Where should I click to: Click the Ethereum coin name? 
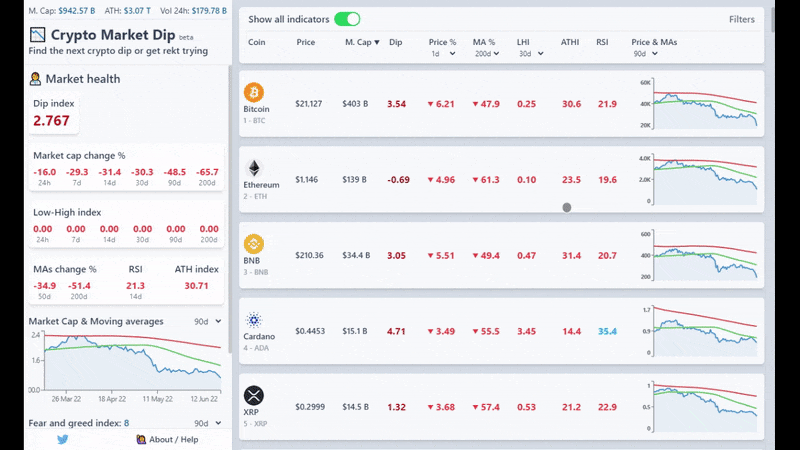(x=261, y=185)
